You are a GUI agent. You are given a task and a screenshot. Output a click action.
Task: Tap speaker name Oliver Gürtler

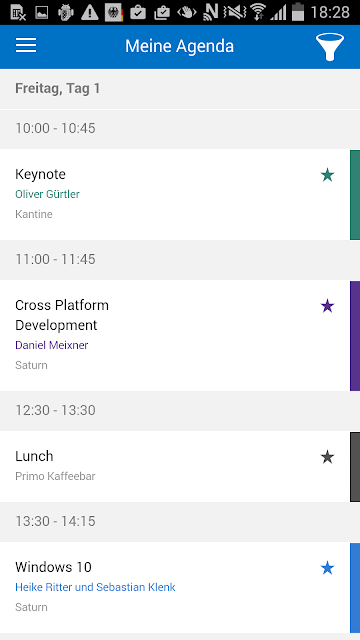(x=47, y=194)
